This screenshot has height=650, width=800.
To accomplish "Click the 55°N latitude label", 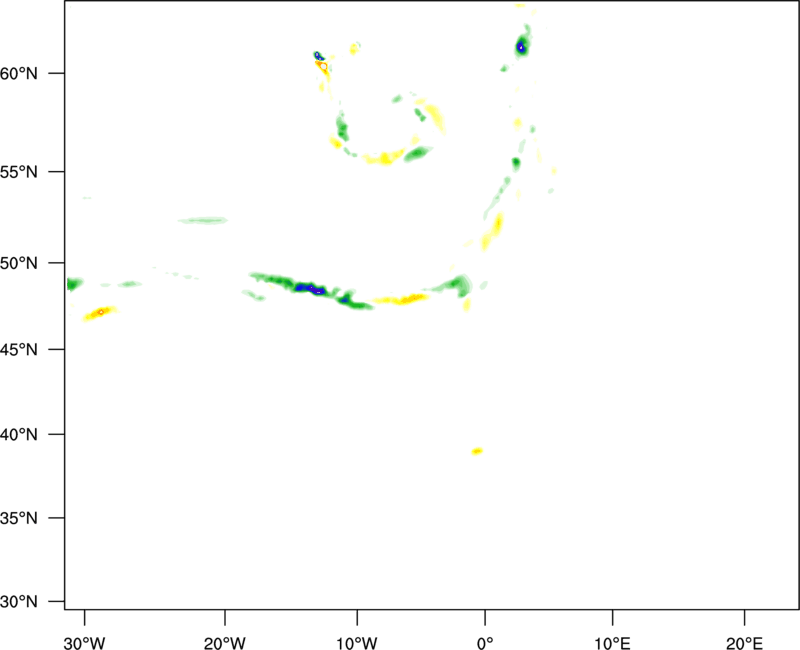I will click(x=19, y=172).
